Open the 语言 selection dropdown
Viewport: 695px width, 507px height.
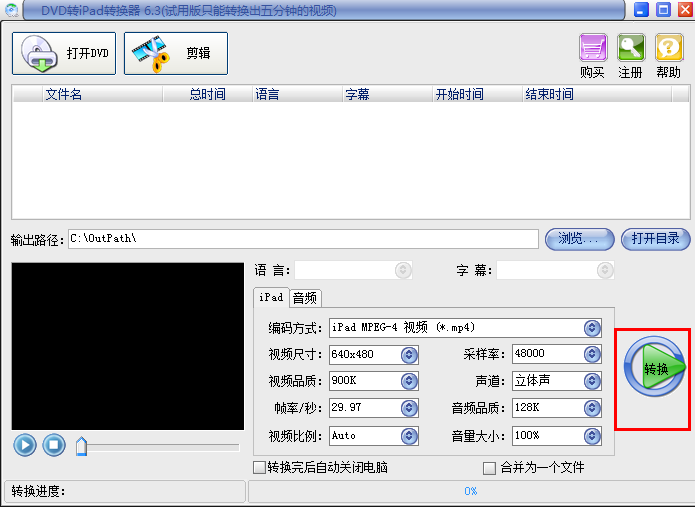[403, 270]
